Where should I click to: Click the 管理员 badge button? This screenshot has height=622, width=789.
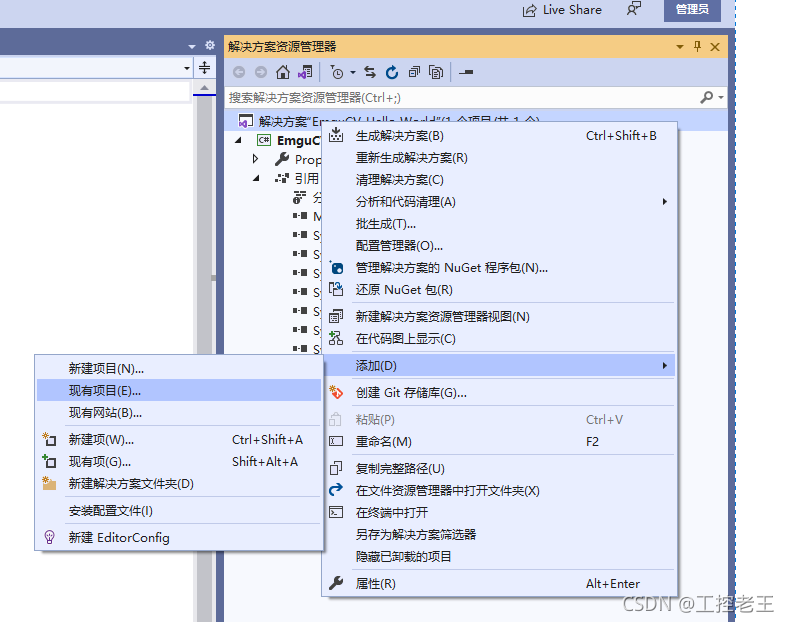692,10
